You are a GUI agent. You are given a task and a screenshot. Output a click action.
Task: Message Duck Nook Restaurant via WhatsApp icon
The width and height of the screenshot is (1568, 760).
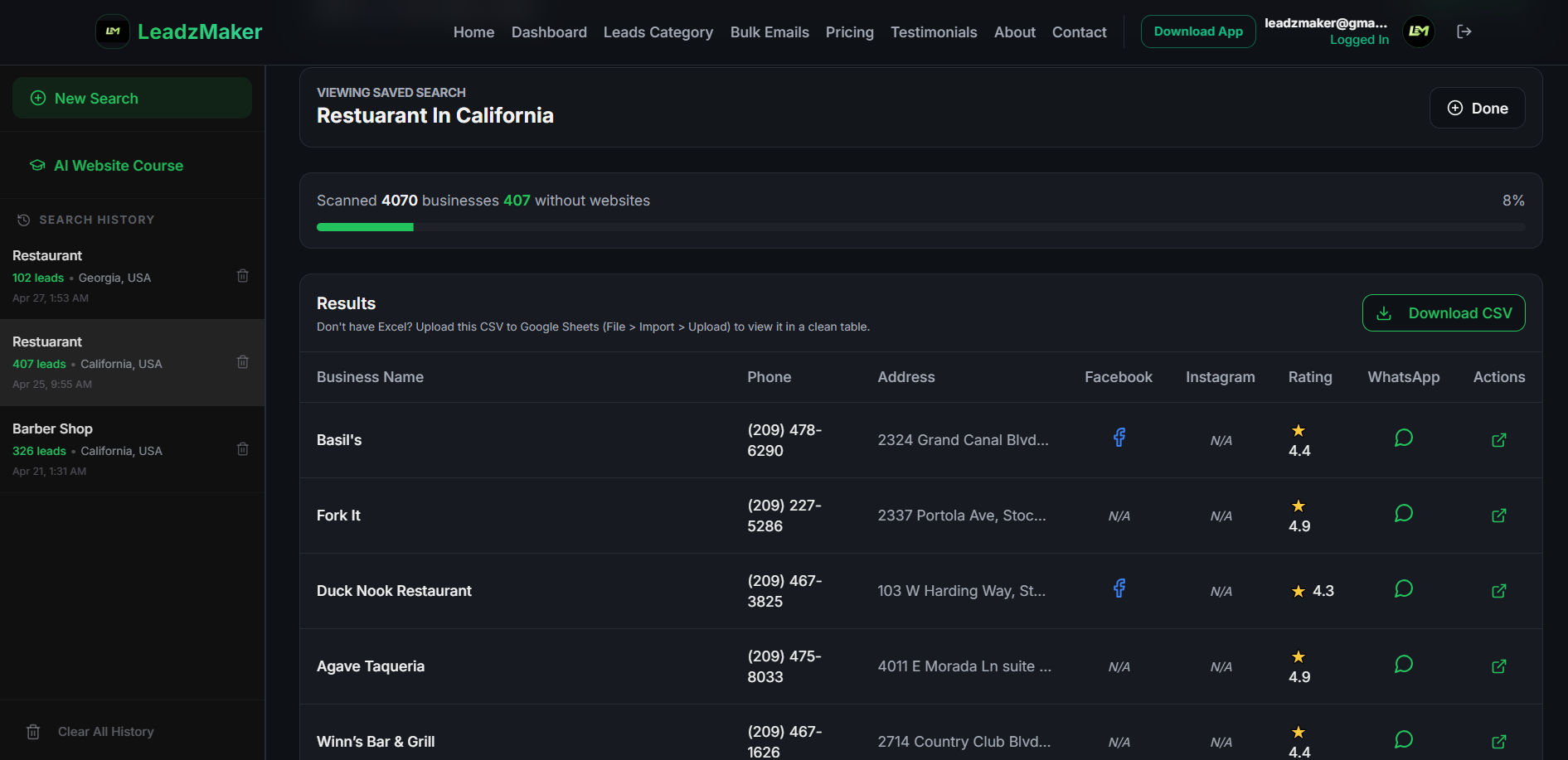pos(1404,588)
